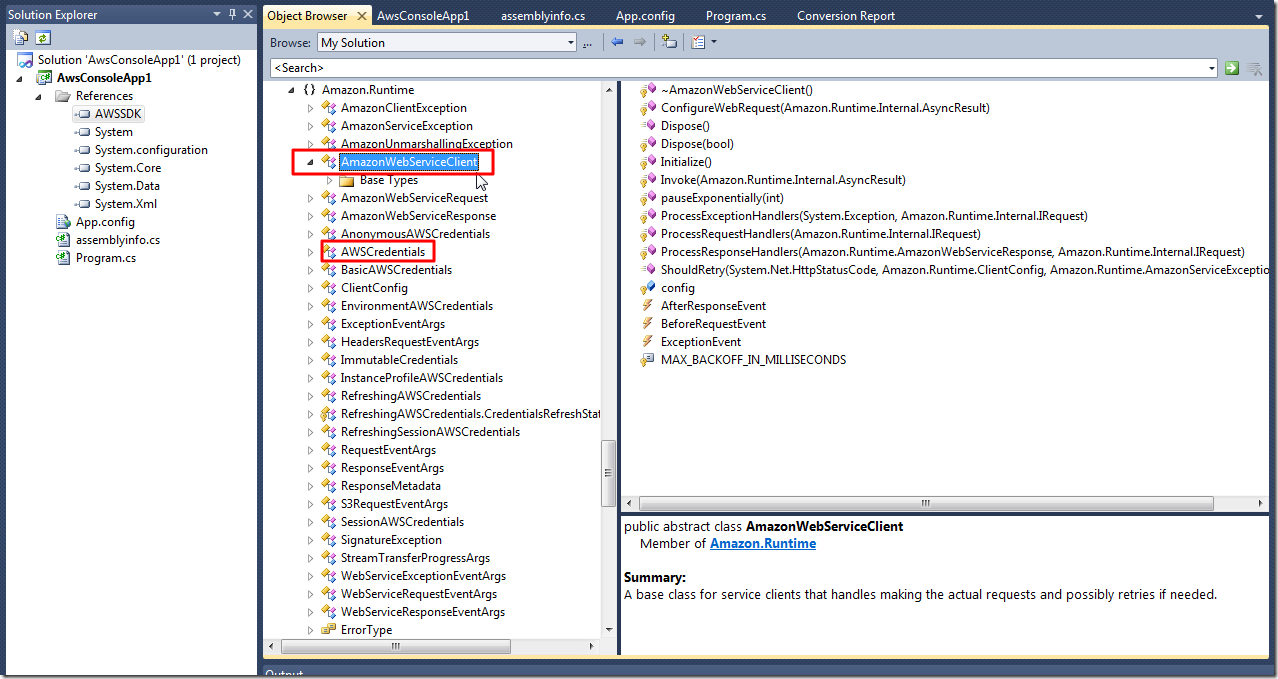The image size is (1278, 679).
Task: Expand the Base Types folder
Action: tap(329, 180)
